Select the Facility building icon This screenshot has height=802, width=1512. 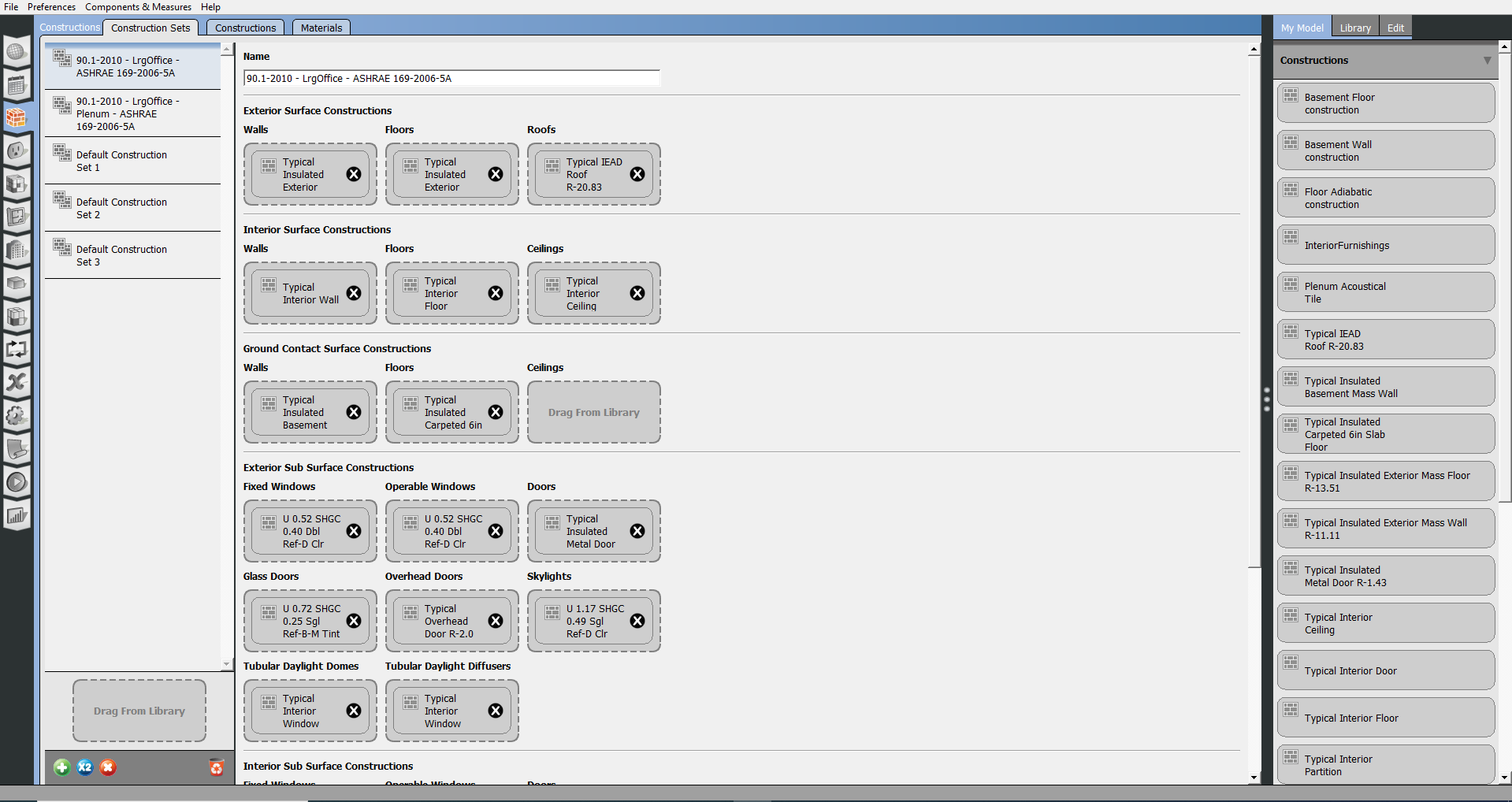coord(17,251)
